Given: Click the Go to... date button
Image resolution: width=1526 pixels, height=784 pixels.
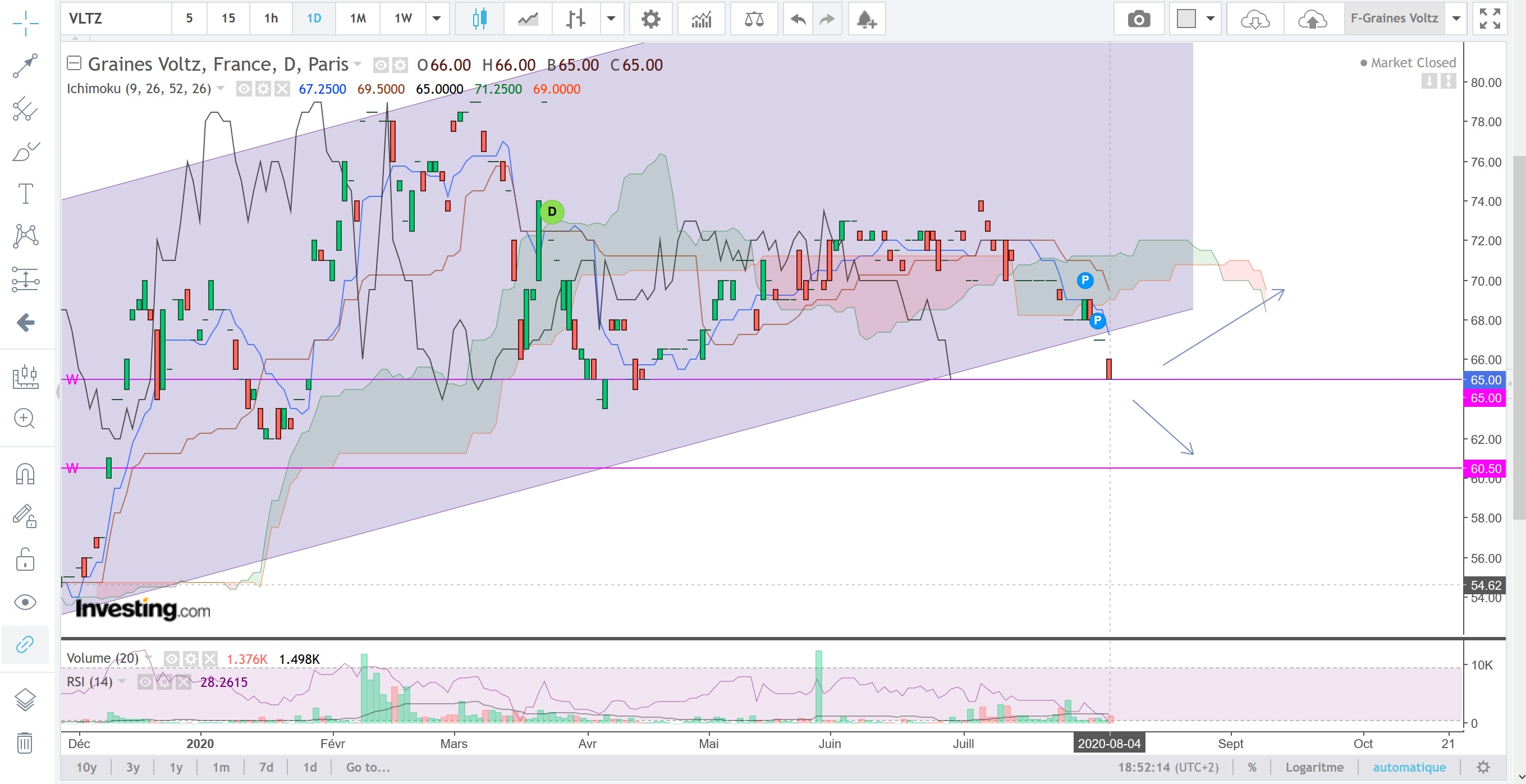Looking at the screenshot, I should click(368, 767).
